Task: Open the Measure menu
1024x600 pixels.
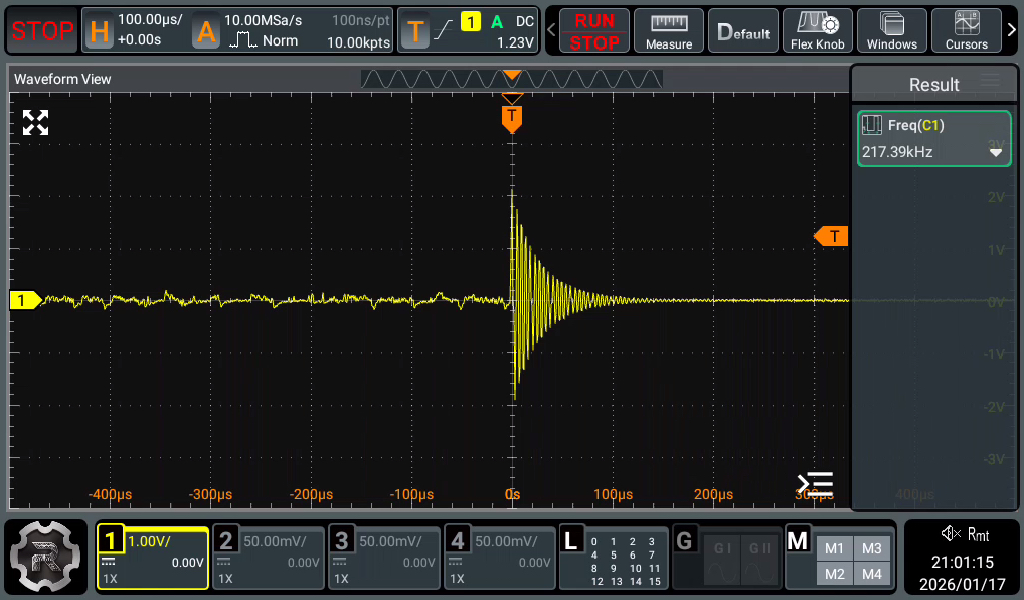Action: [669, 31]
